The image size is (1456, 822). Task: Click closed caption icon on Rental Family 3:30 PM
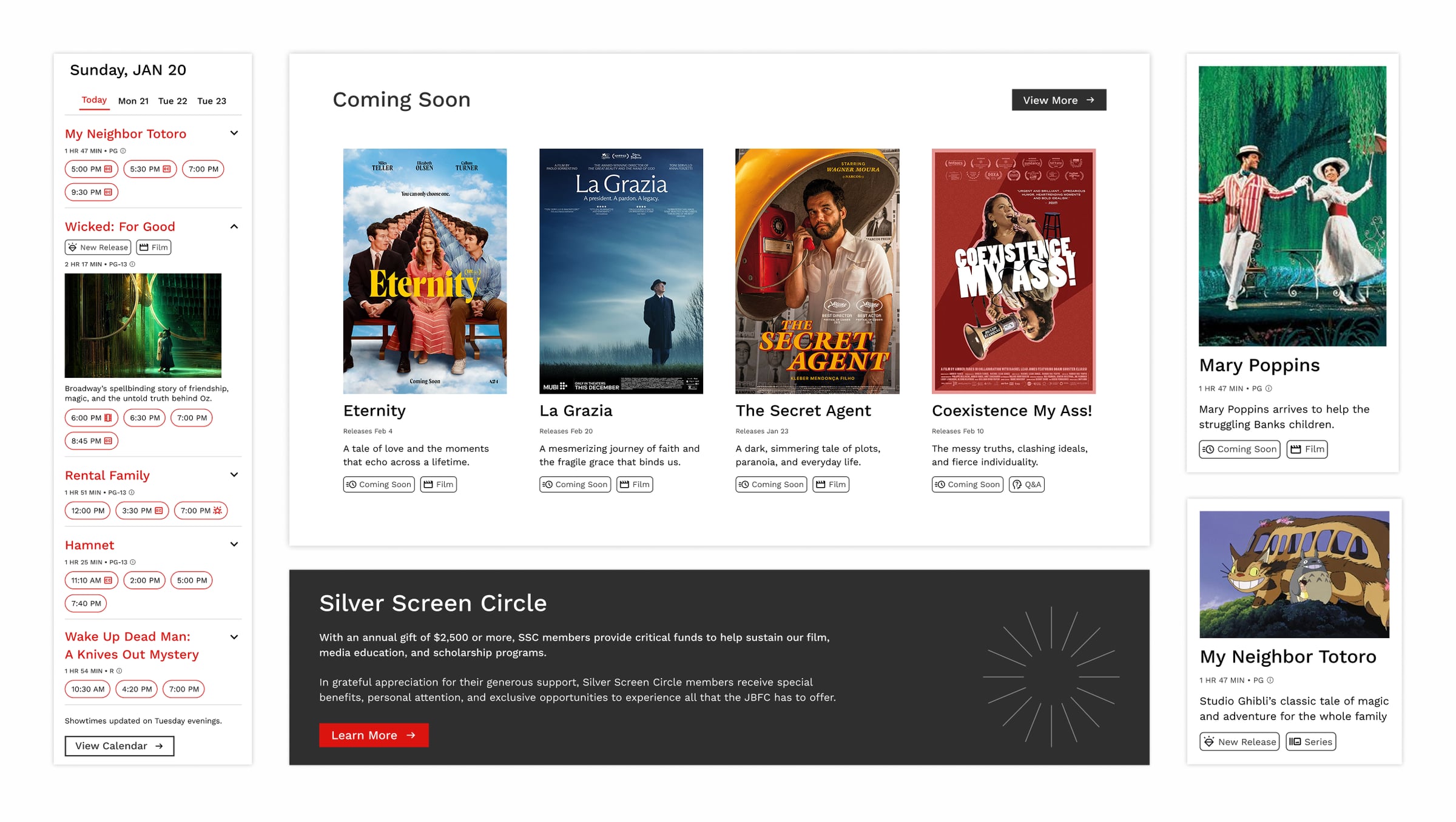click(x=159, y=511)
